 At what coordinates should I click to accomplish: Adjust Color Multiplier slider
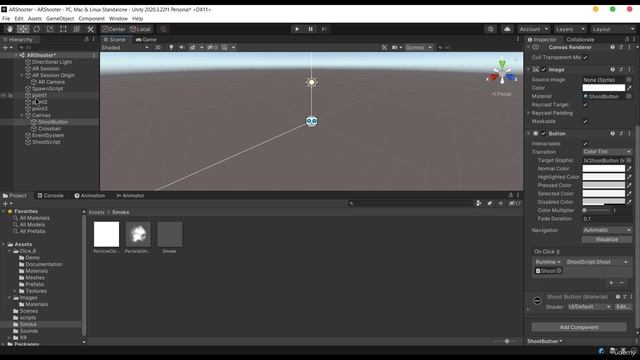tap(597, 210)
